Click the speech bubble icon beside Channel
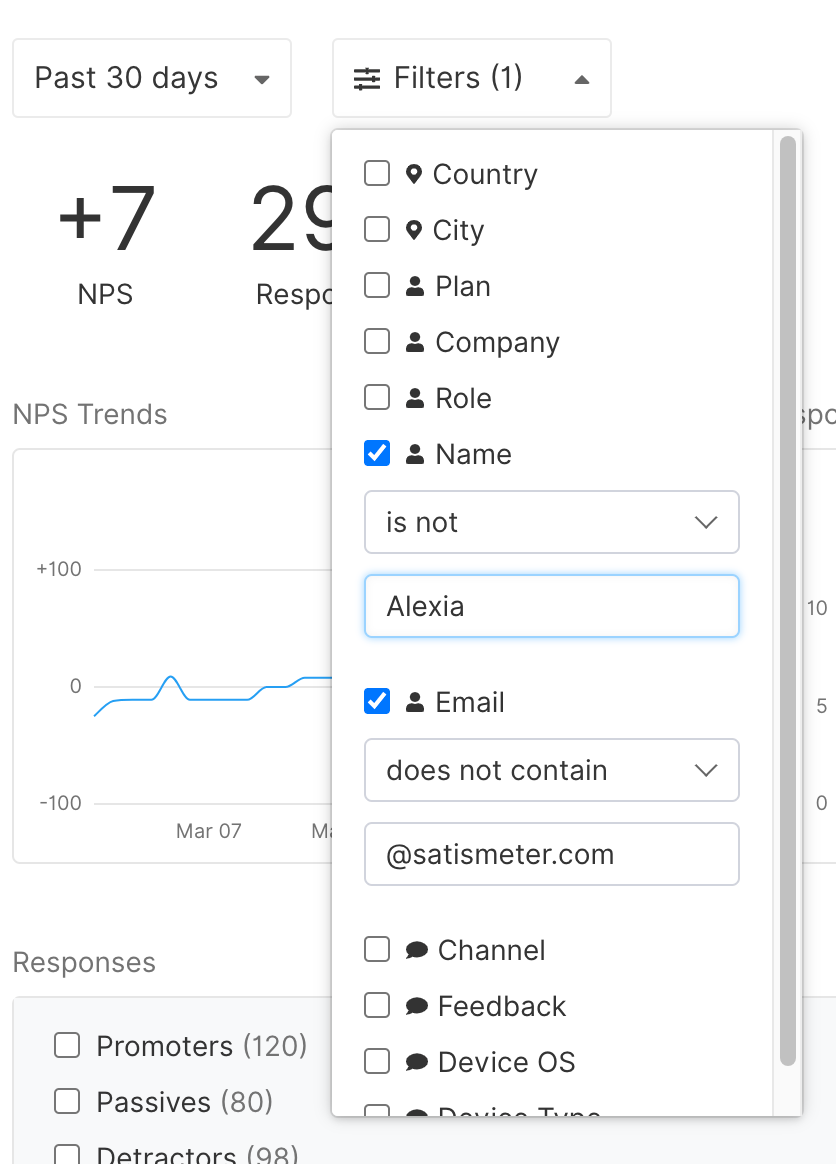 tap(417, 950)
